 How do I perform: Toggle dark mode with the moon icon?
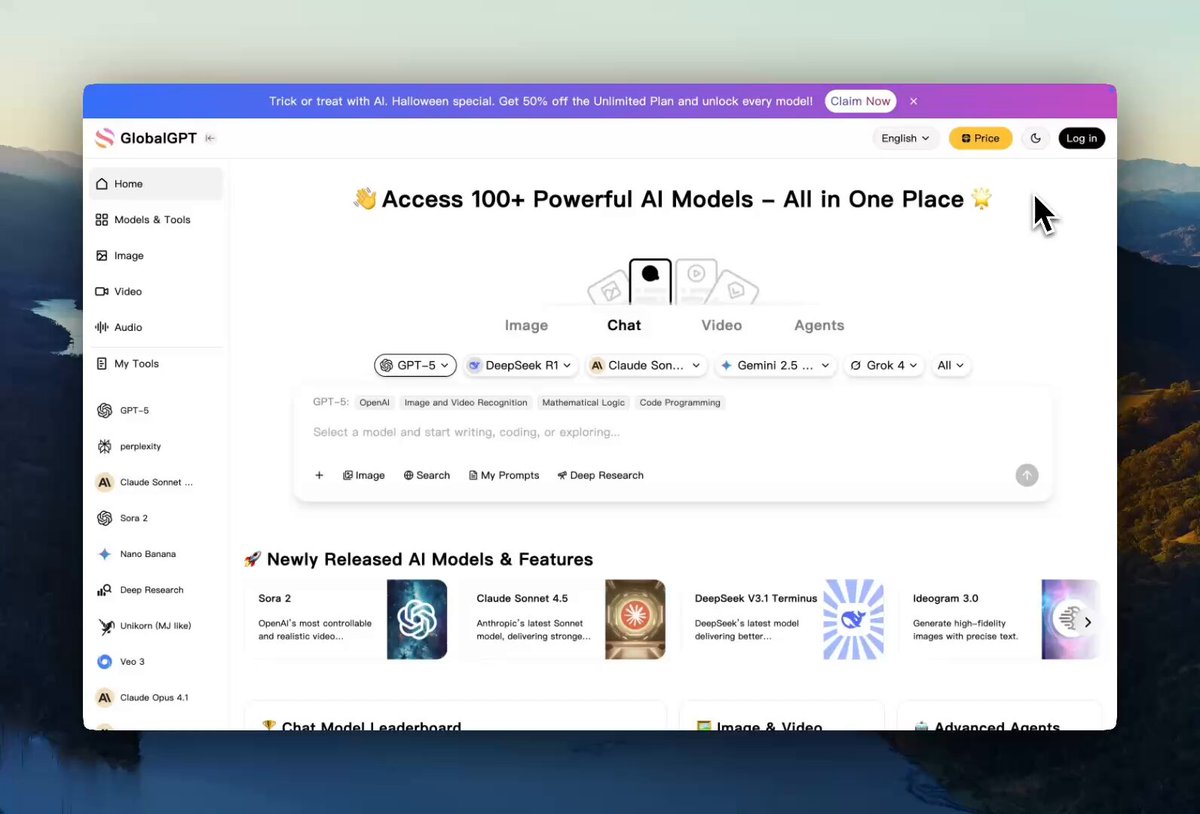[x=1035, y=138]
